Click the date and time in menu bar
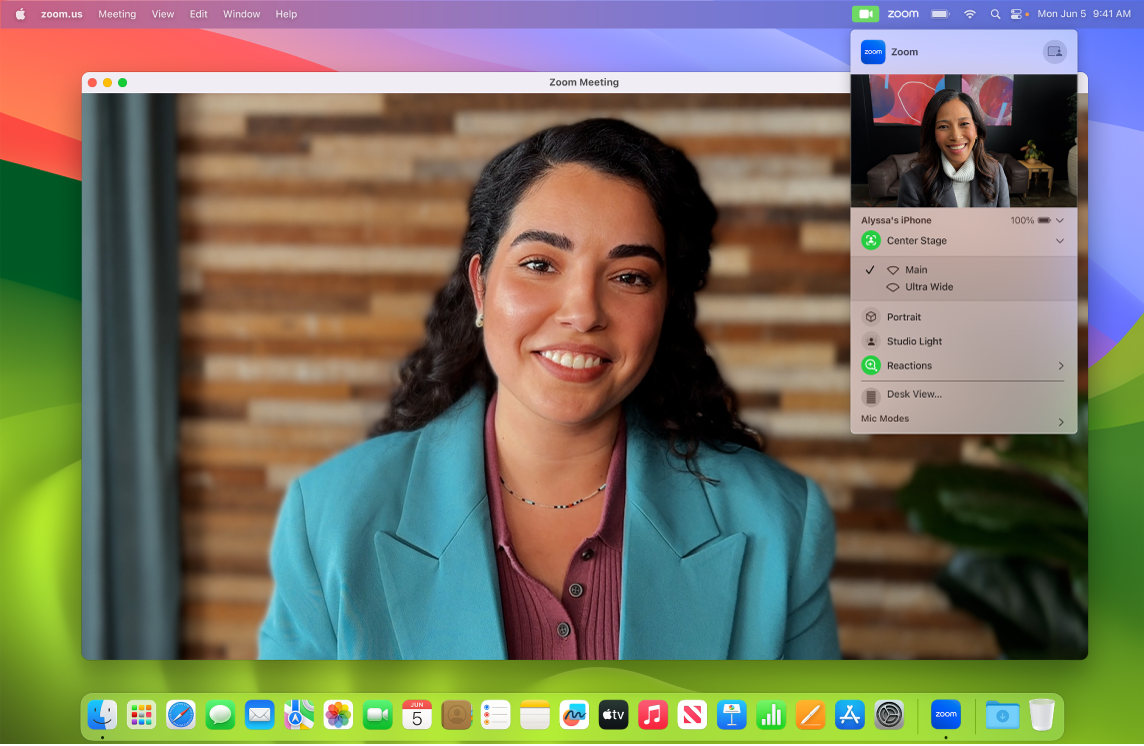The width and height of the screenshot is (1144, 746). (1084, 14)
